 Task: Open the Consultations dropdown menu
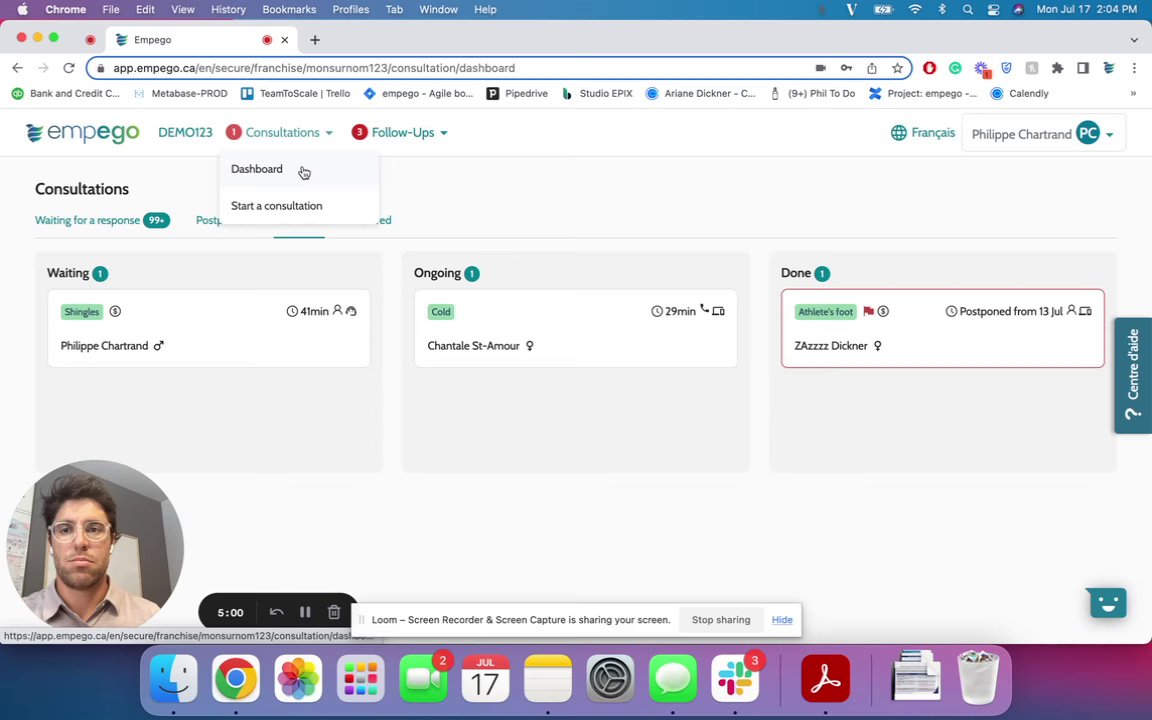click(280, 132)
